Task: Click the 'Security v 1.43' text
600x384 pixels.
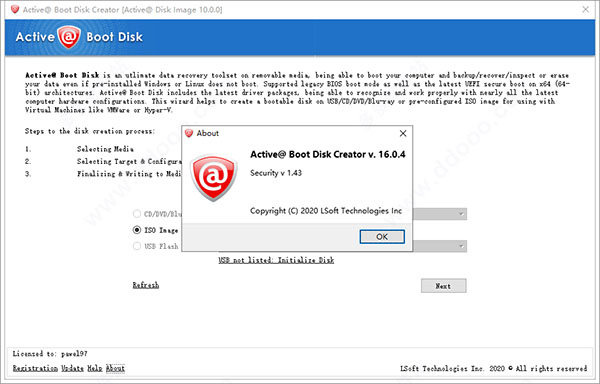Action: coord(276,173)
